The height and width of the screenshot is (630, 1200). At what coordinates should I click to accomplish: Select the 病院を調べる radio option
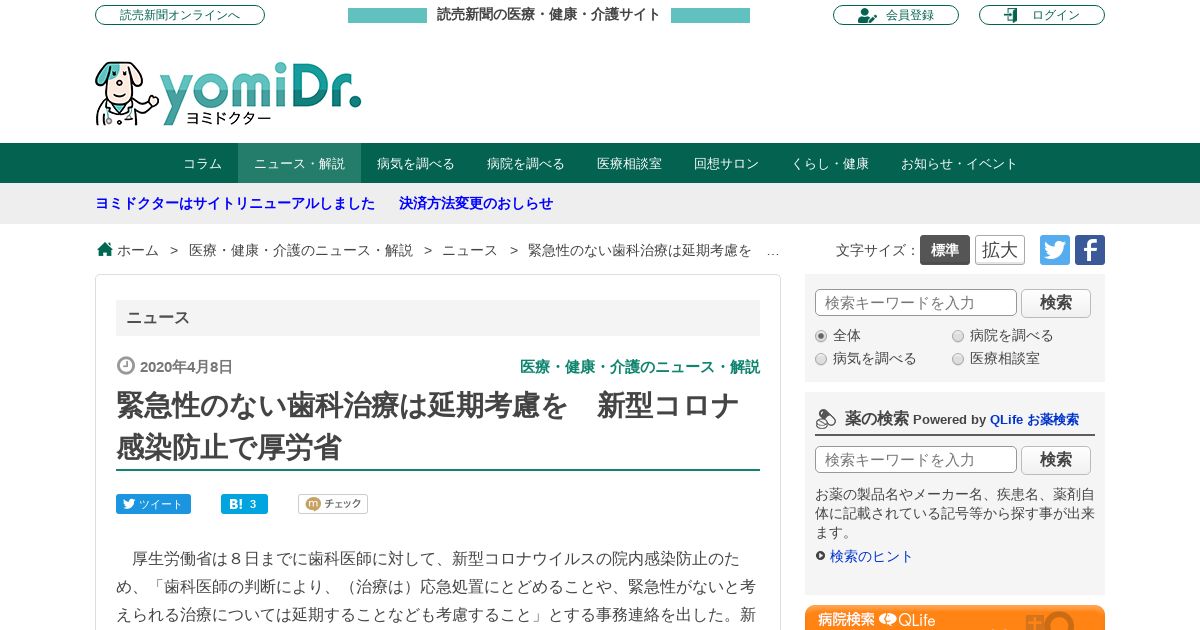(958, 336)
